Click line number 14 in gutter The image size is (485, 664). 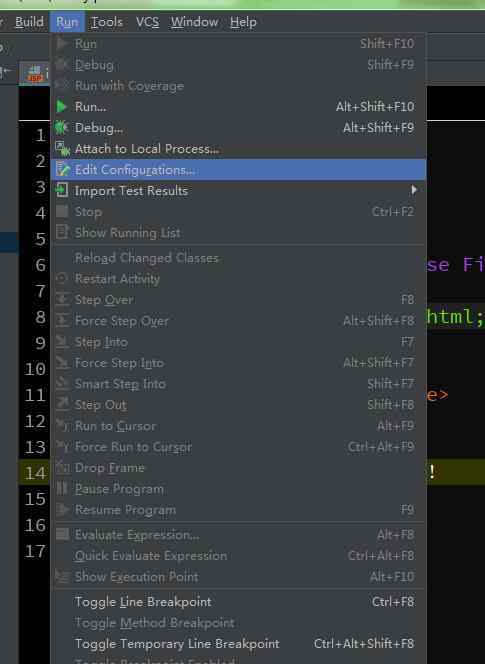(35, 473)
